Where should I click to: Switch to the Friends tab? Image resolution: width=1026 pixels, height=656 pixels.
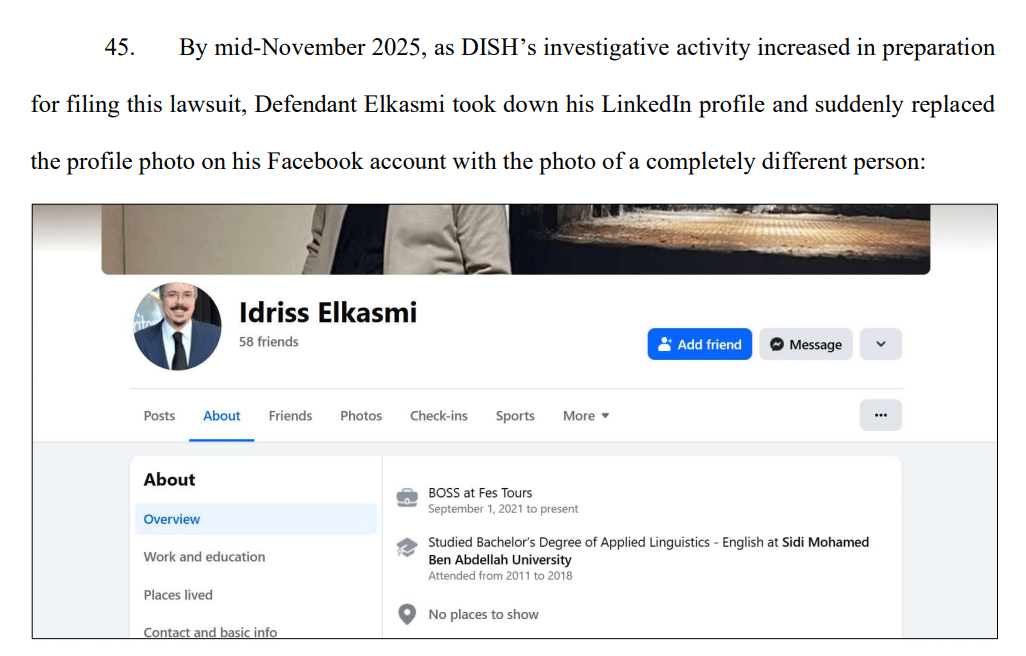(x=290, y=416)
